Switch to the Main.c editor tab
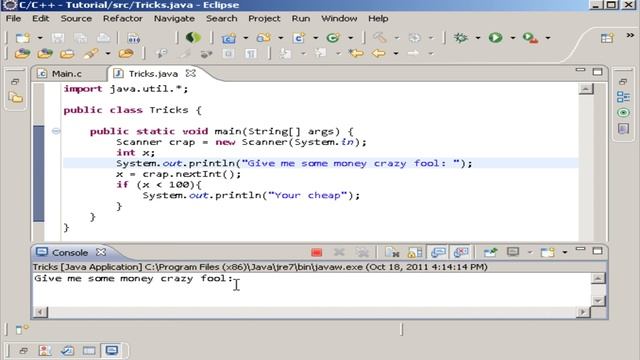Viewport: 640px width, 360px height. coord(67,74)
